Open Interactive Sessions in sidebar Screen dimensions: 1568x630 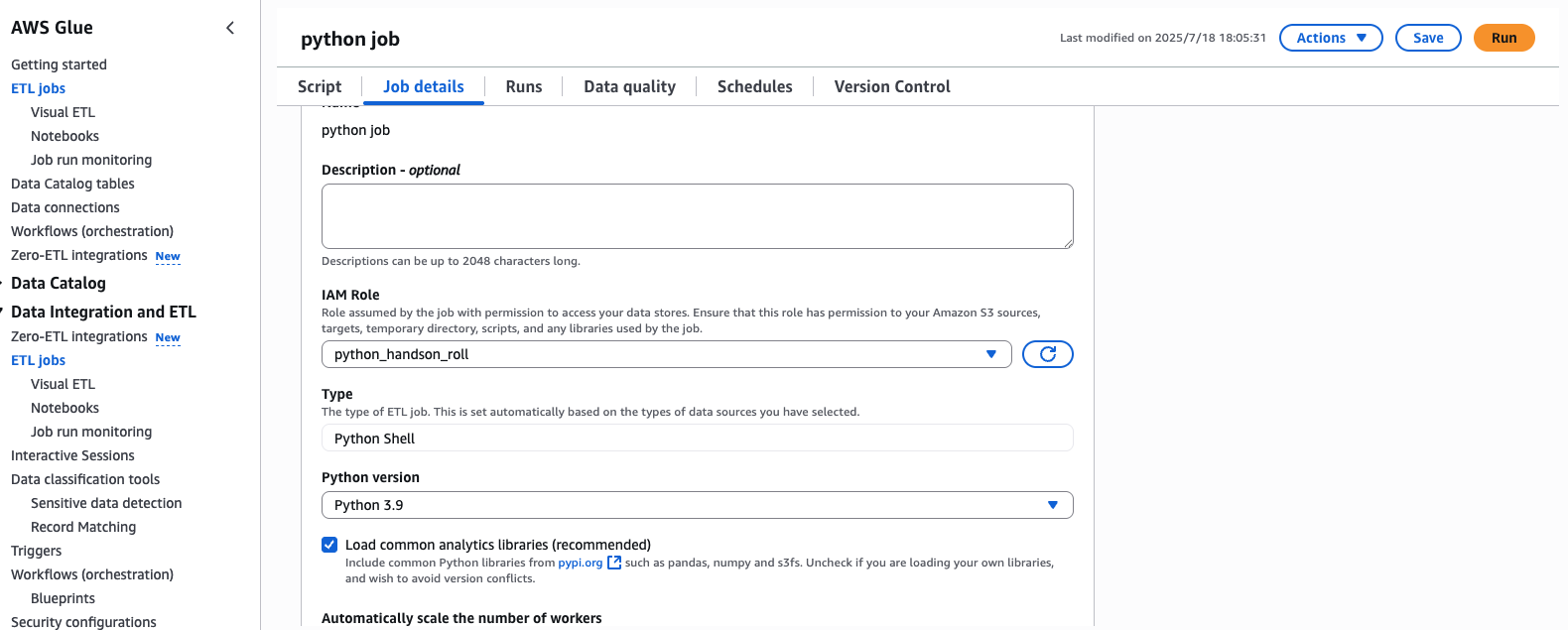(72, 455)
